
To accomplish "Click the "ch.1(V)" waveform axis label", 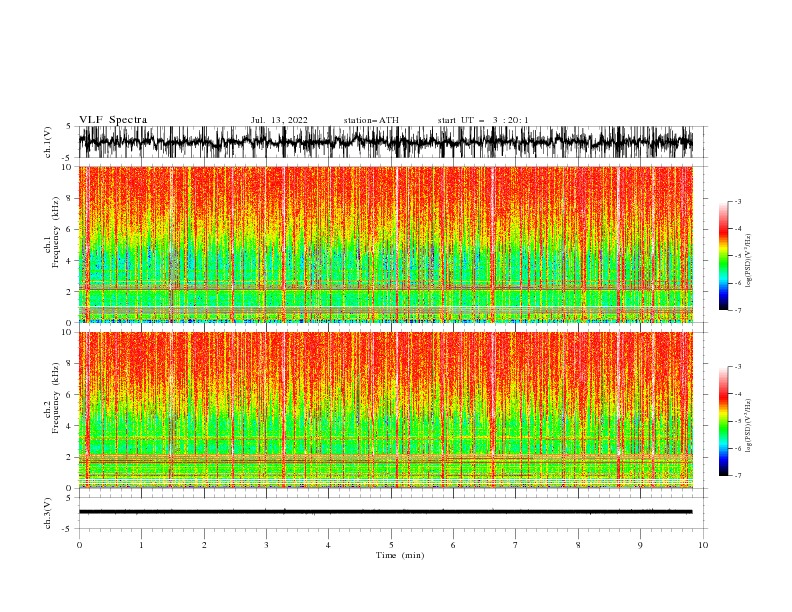I will [48, 142].
